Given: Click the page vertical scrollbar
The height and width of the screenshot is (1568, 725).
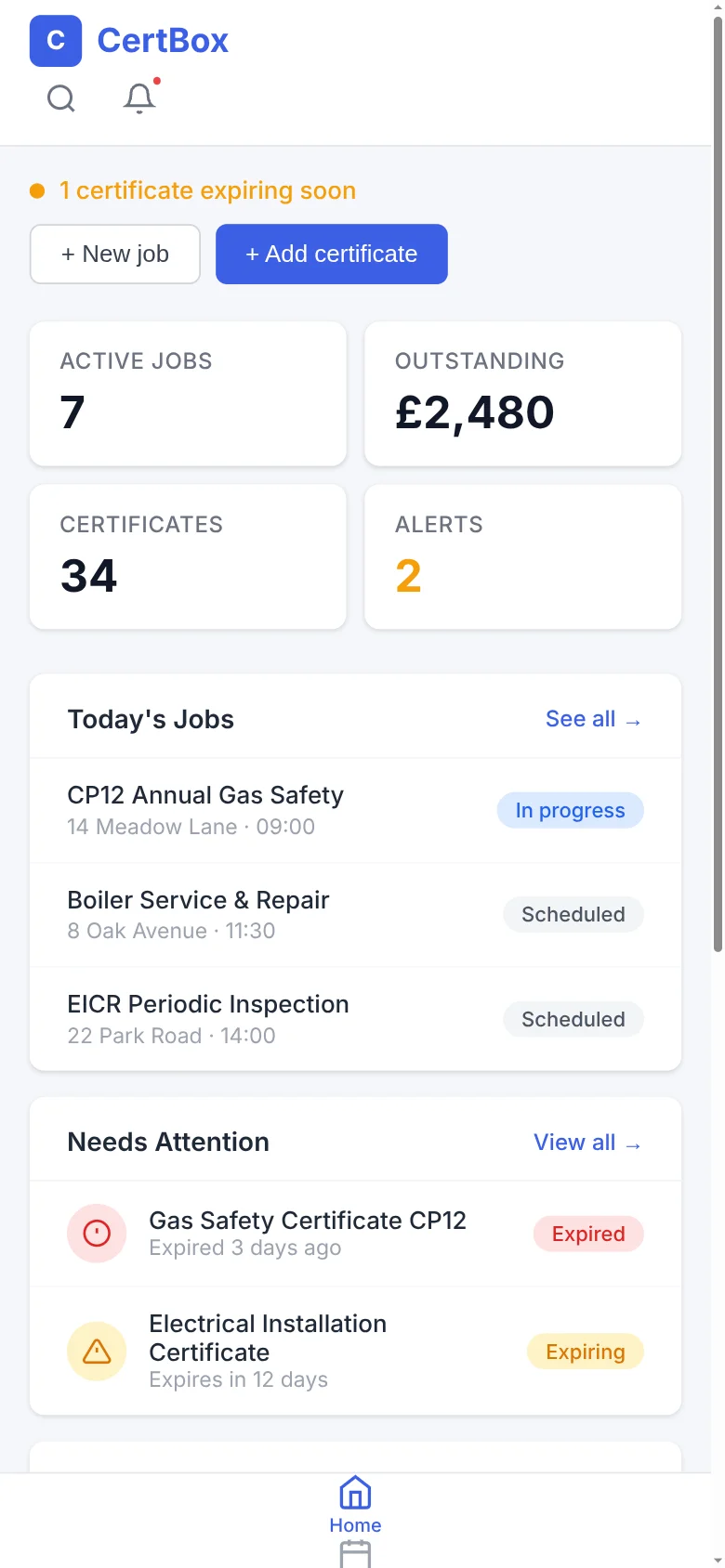Looking at the screenshot, I should click(x=718, y=483).
